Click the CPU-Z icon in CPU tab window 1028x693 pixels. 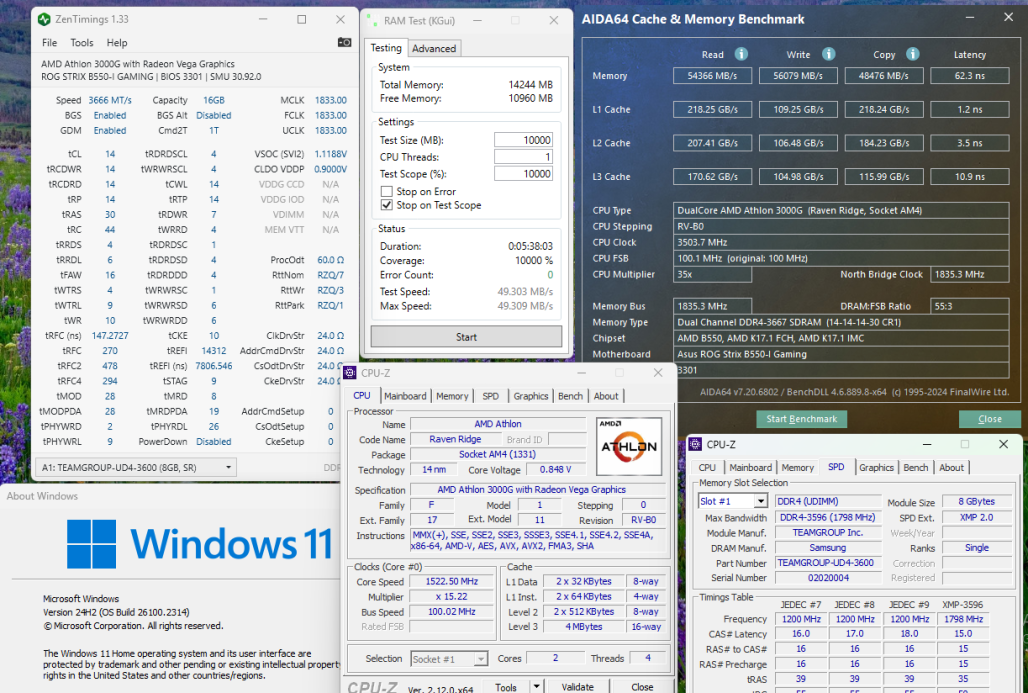point(350,373)
